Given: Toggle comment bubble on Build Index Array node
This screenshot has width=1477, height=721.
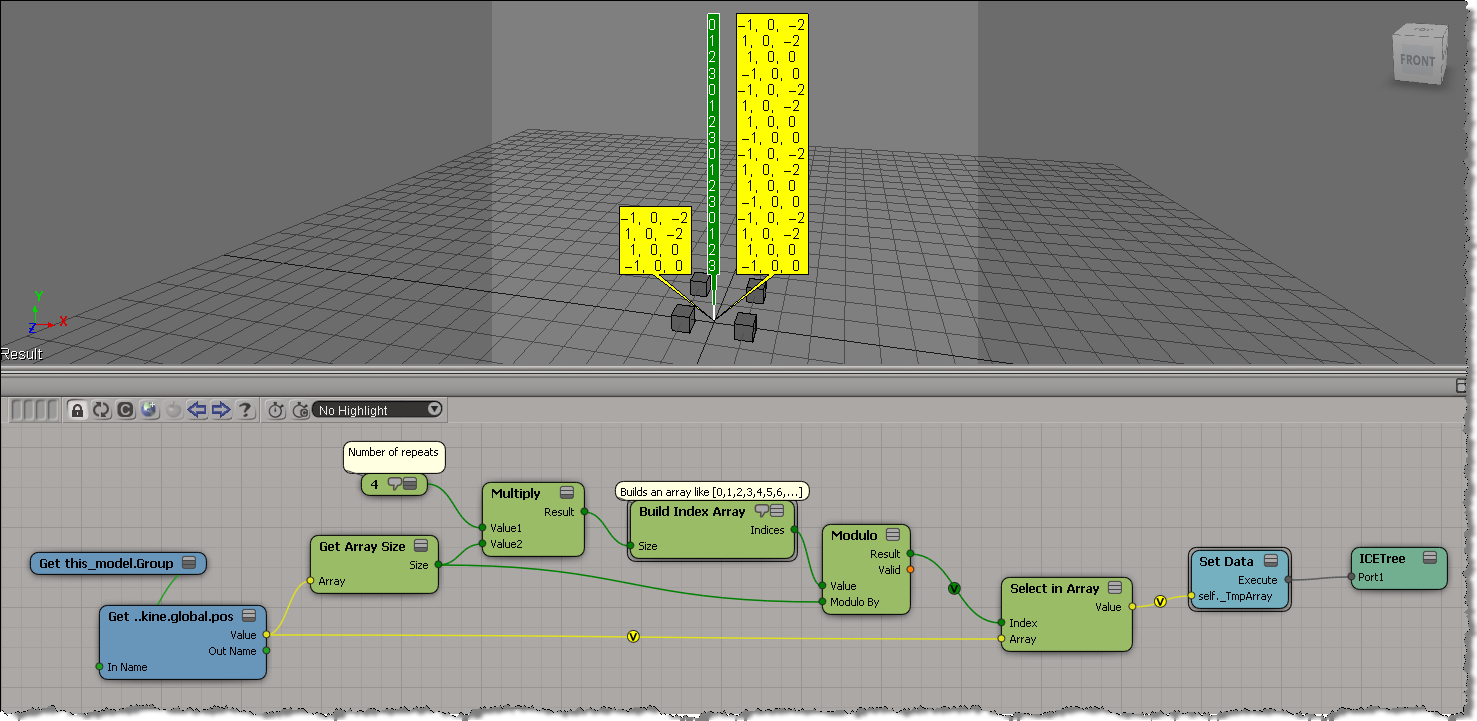Looking at the screenshot, I should 761,511.
